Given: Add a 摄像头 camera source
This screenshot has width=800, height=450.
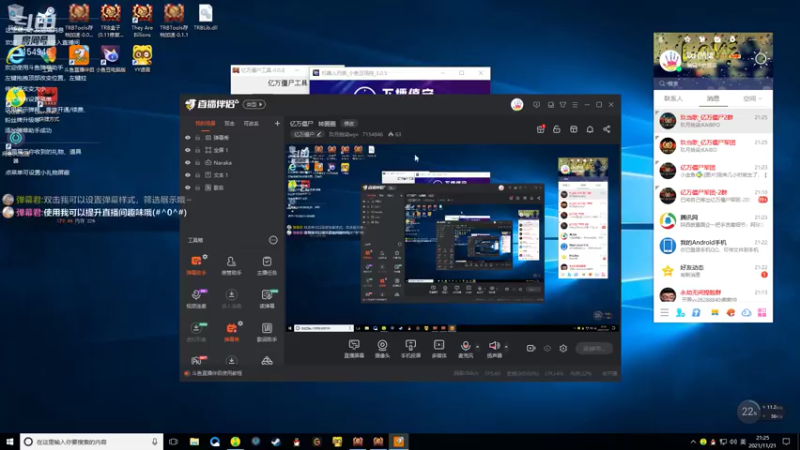Looking at the screenshot, I should (382, 349).
